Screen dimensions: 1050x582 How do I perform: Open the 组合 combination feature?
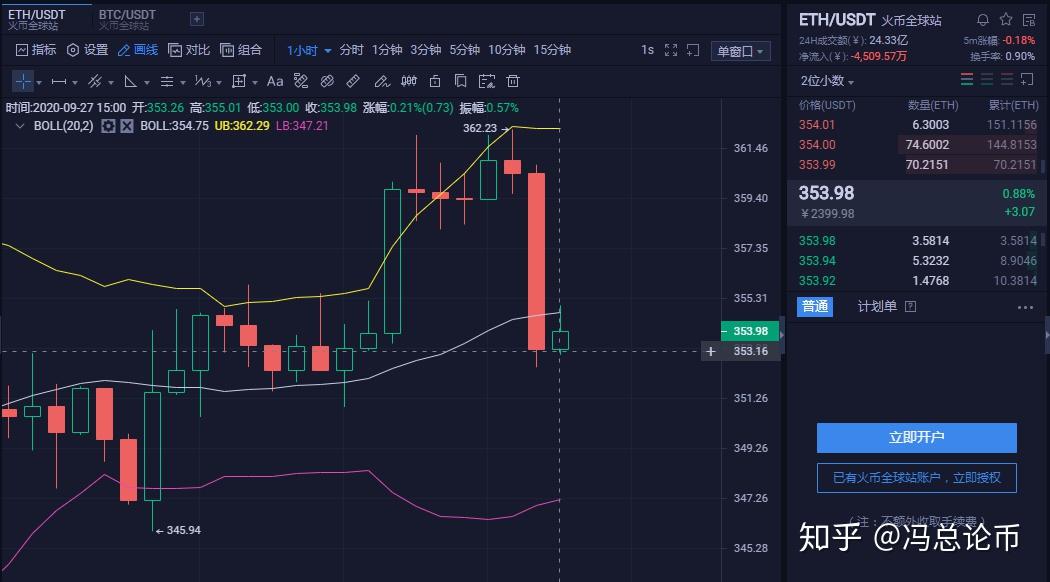coord(240,50)
